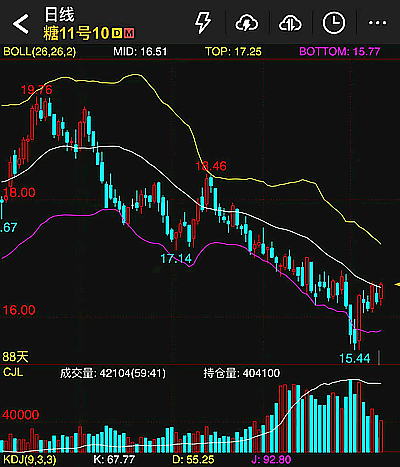This screenshot has width=400, height=467.
Task: Click the yellow D badge next to contract name
Action: pyautogui.click(x=117, y=33)
